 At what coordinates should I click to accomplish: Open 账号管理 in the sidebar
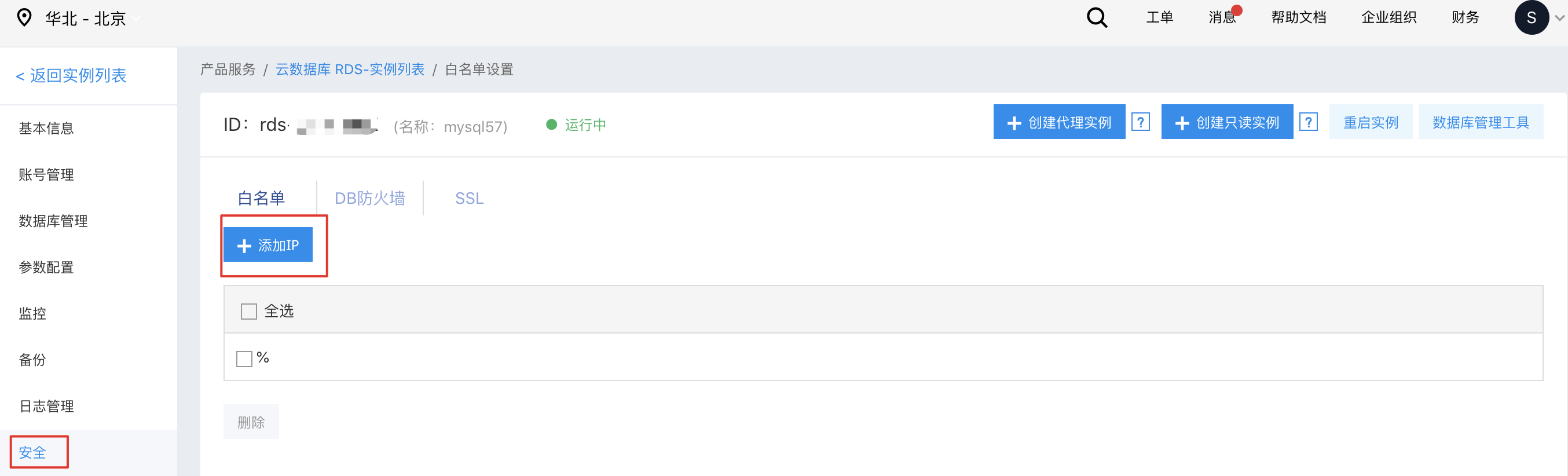46,175
